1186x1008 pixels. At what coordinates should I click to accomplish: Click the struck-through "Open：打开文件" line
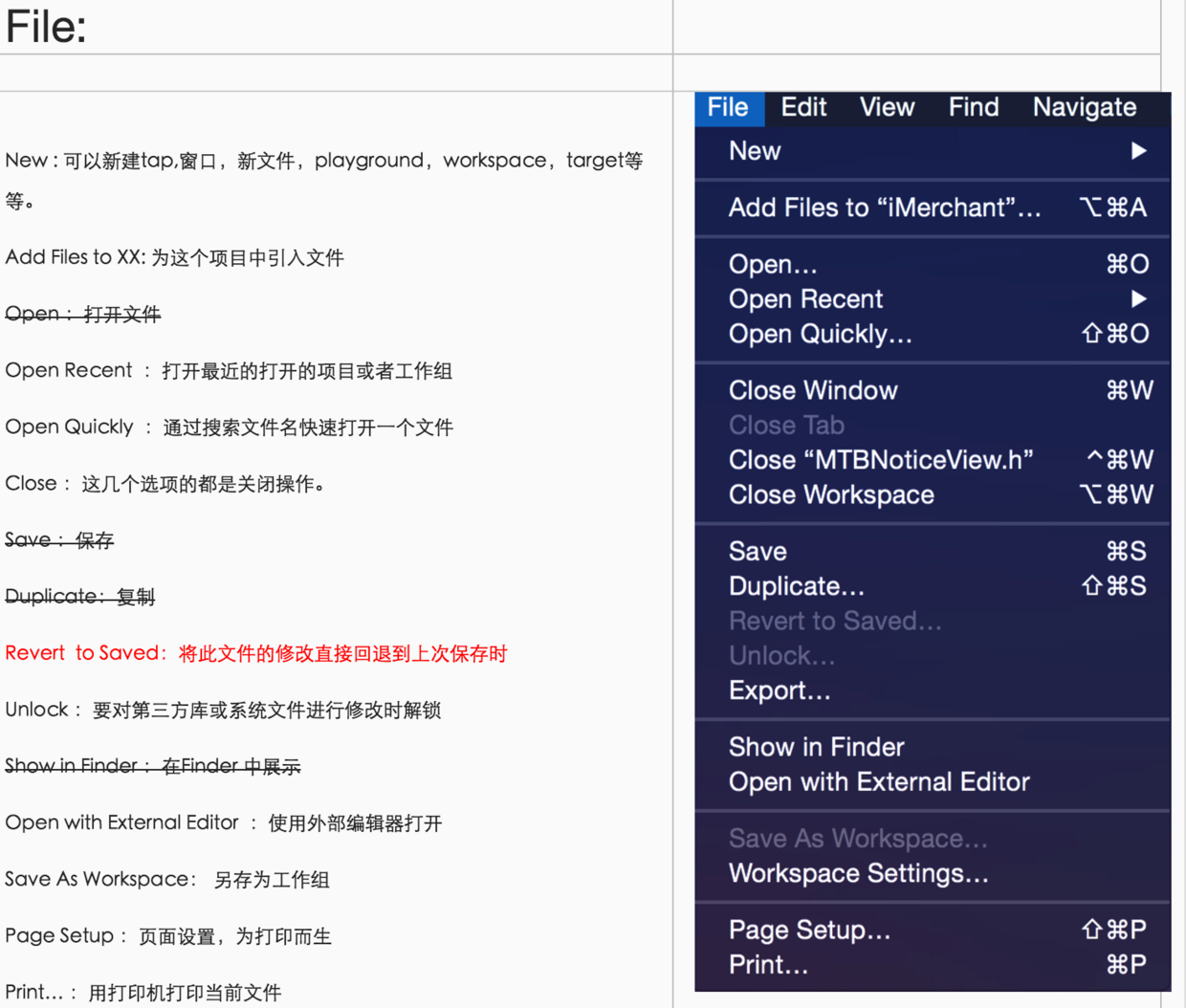(83, 314)
